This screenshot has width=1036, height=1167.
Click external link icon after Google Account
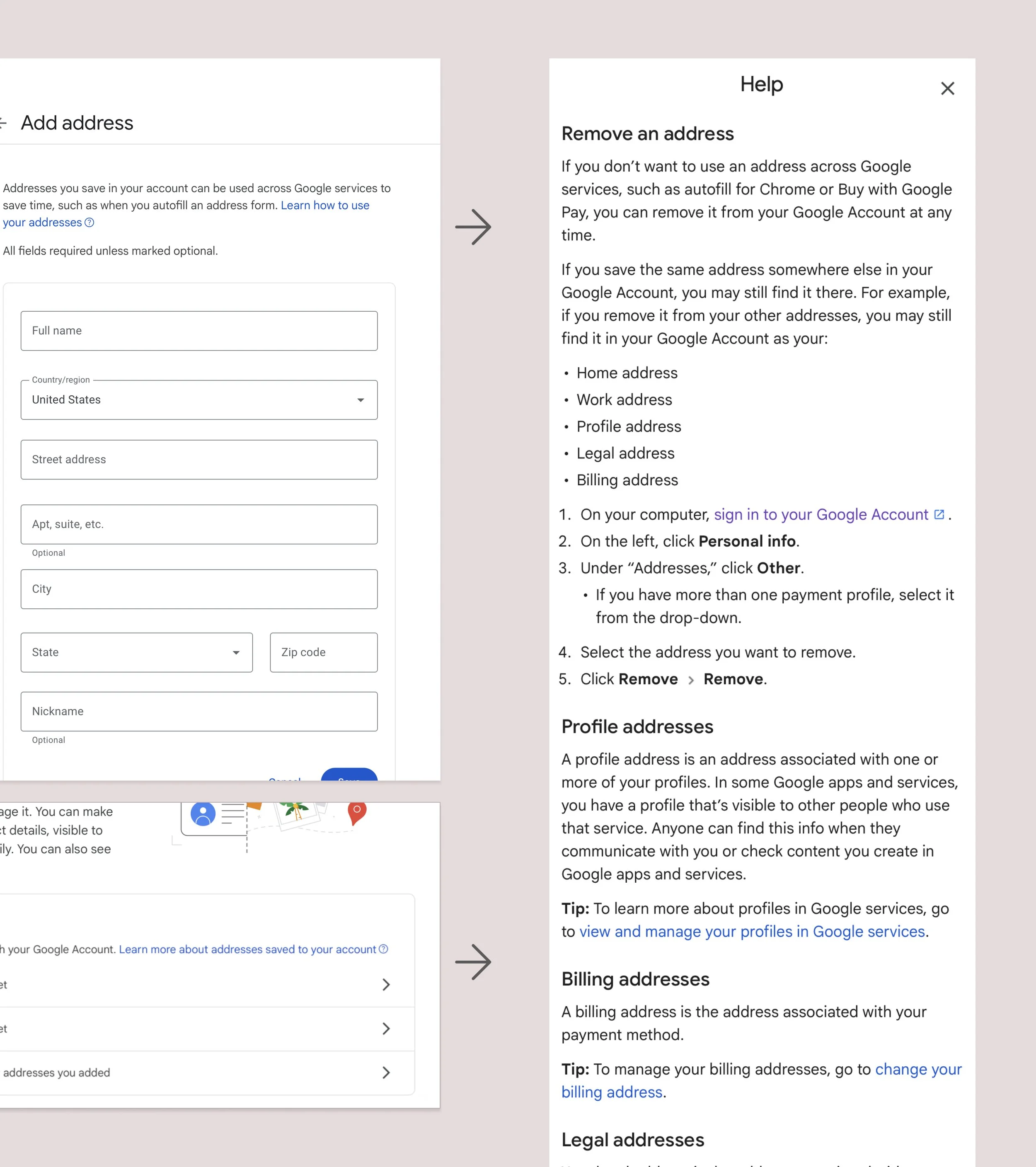(x=939, y=514)
